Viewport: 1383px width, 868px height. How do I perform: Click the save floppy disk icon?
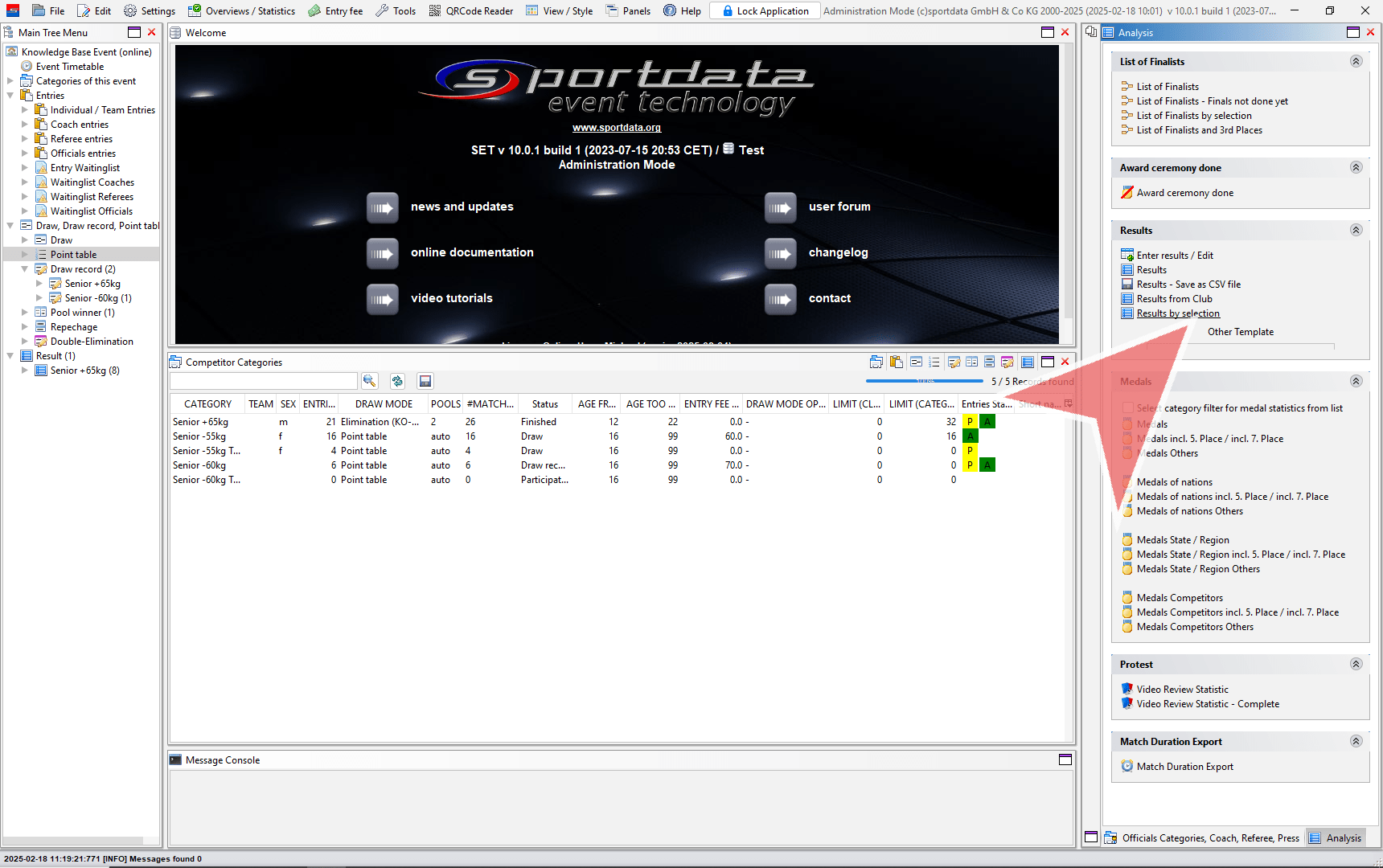[x=425, y=381]
